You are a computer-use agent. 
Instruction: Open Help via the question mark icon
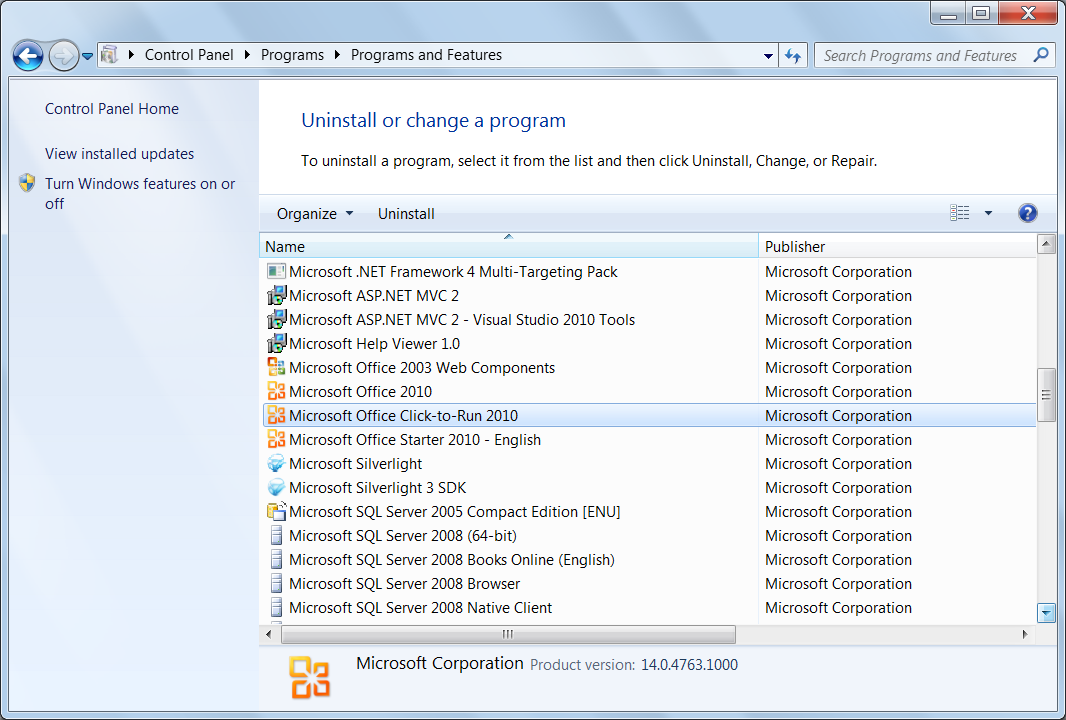click(1028, 213)
